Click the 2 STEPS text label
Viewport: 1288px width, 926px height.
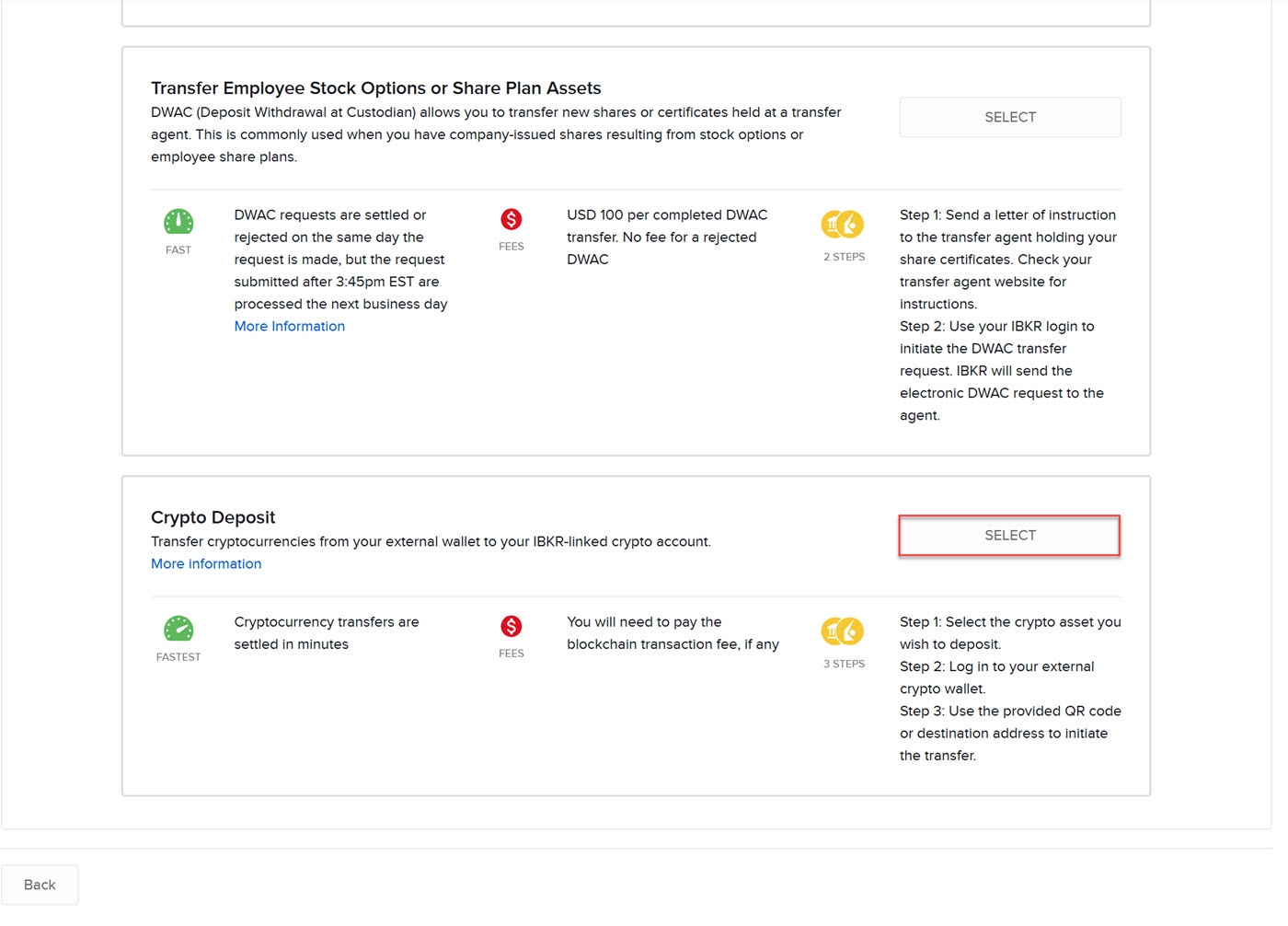pyautogui.click(x=844, y=257)
